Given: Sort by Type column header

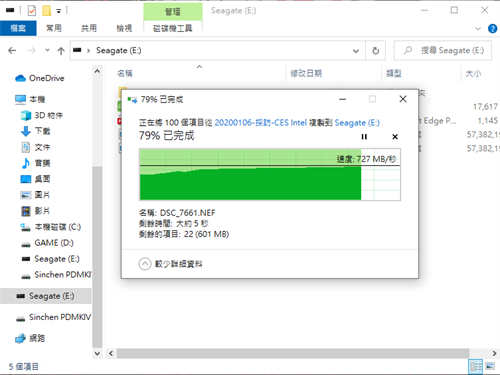Looking at the screenshot, I should pos(394,73).
